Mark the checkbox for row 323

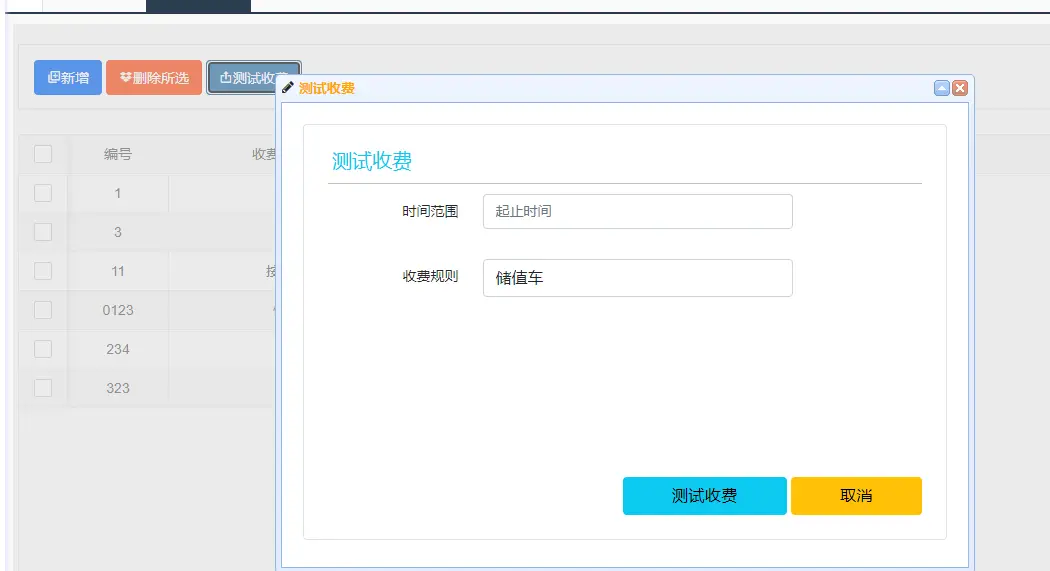pyautogui.click(x=43, y=388)
